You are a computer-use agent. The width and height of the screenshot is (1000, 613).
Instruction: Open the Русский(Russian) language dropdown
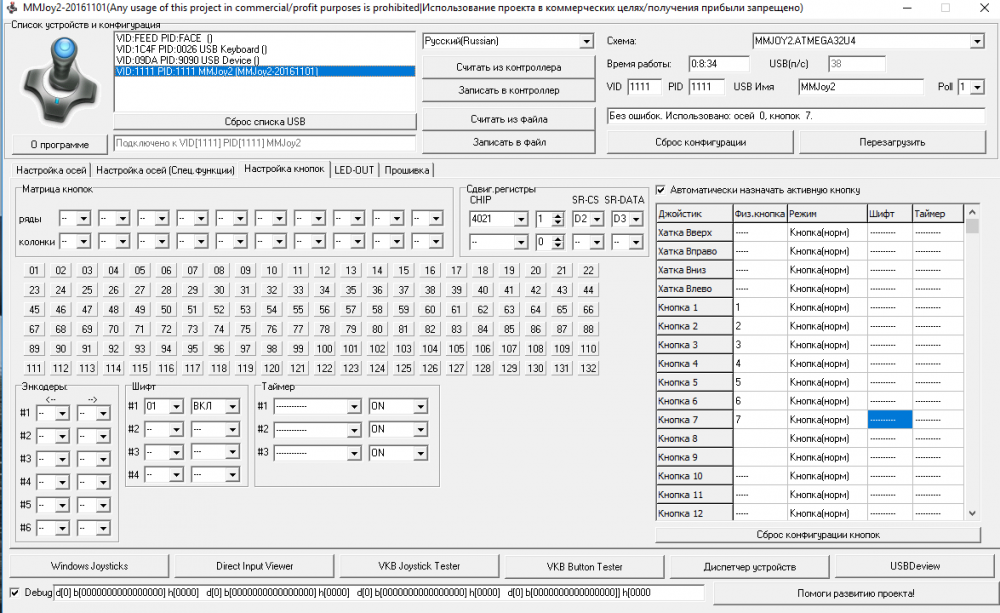pos(586,41)
